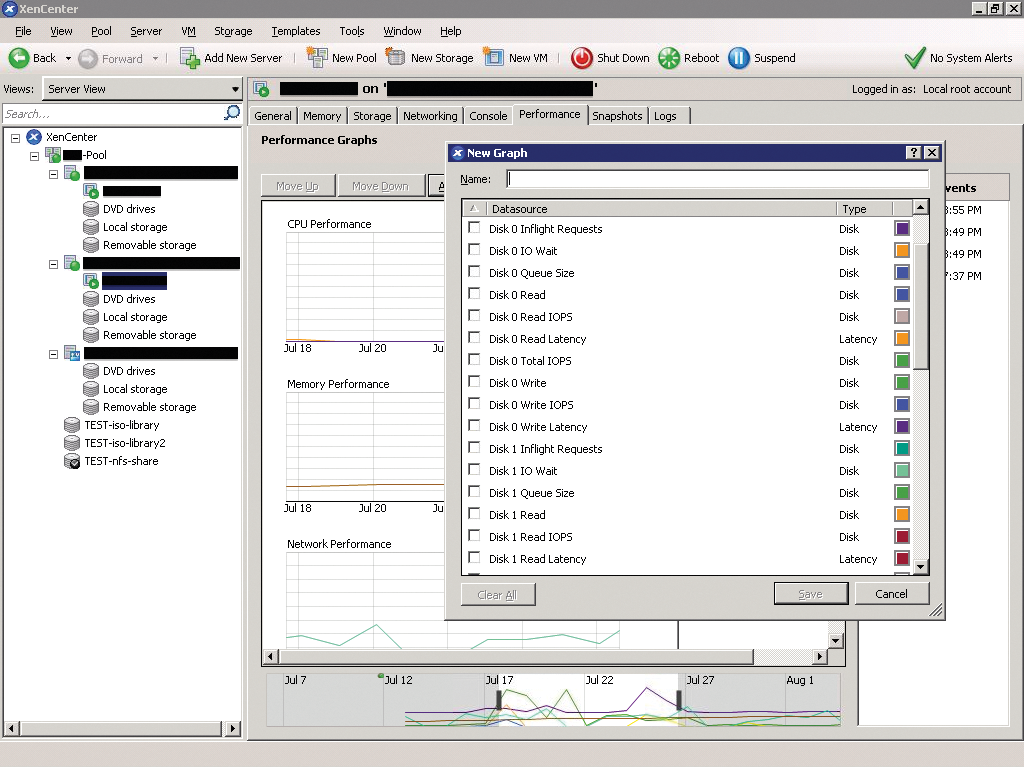Screen dimensions: 1024x767
Task: Click the New Storage toolbar icon
Action: 396,57
